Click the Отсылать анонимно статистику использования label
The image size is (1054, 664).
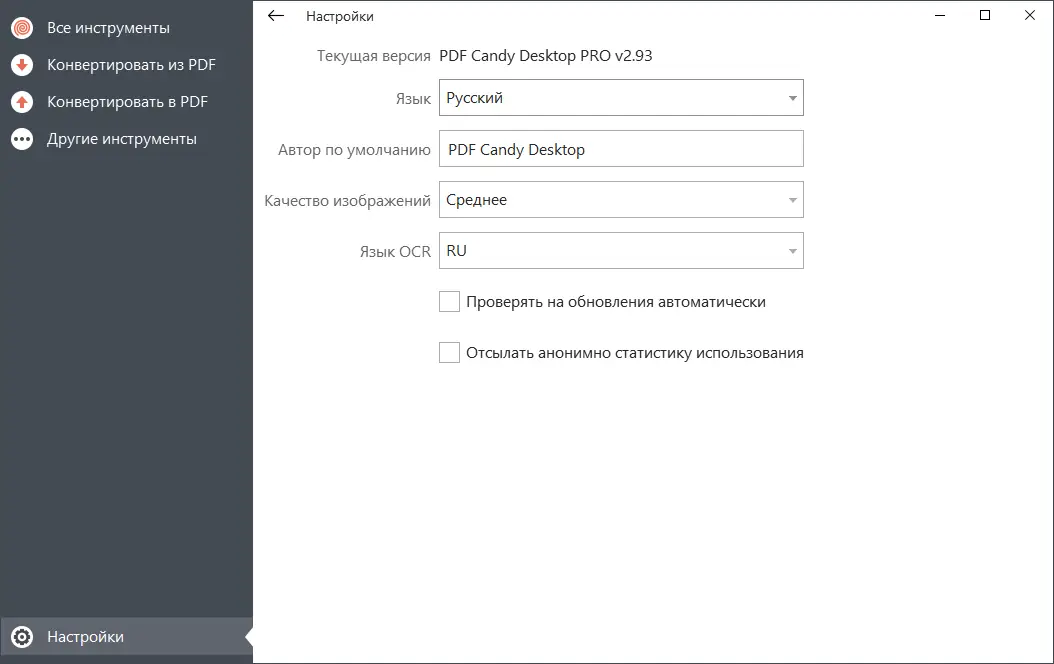(635, 353)
